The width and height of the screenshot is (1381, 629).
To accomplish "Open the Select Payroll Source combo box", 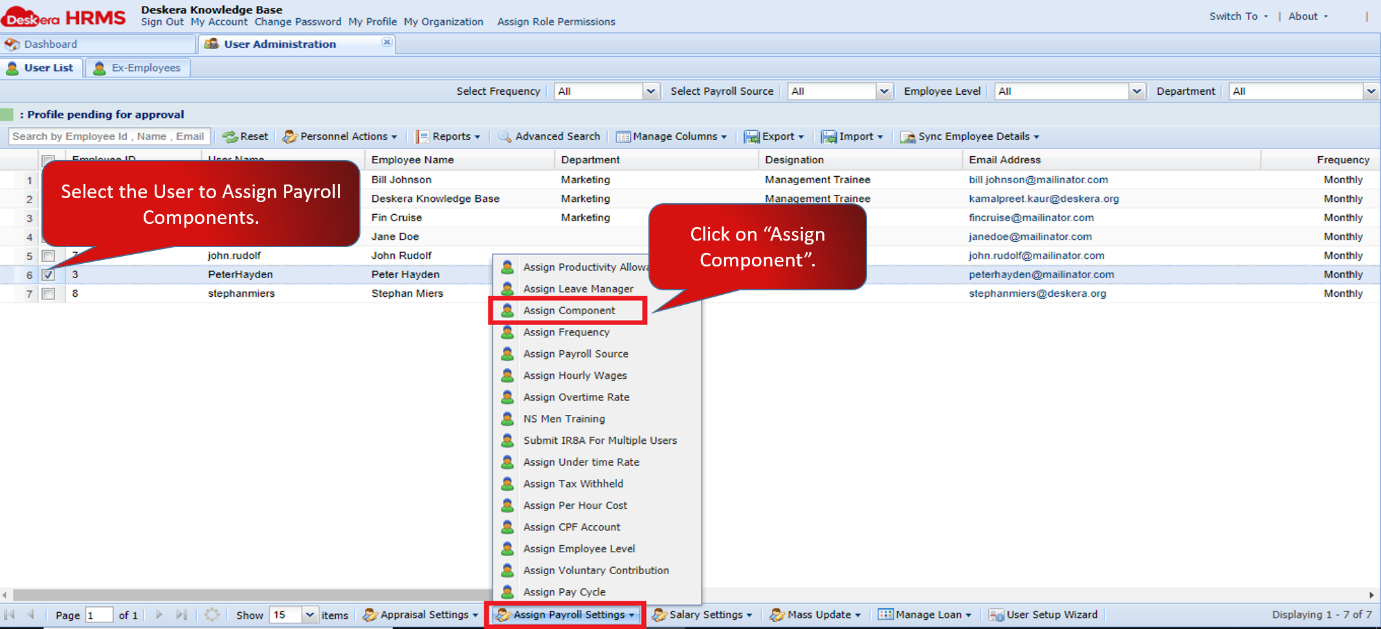I will tap(884, 91).
